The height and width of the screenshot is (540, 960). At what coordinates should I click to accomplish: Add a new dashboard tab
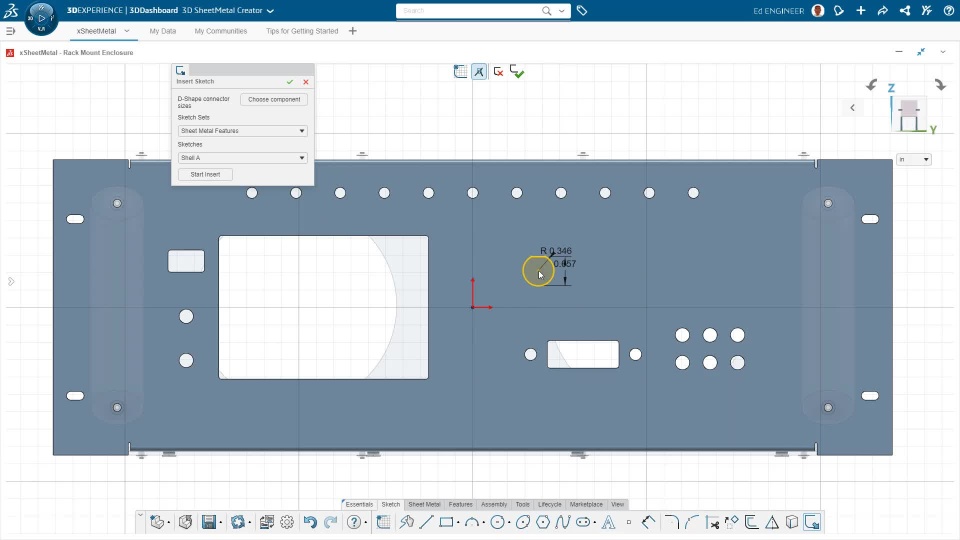click(x=353, y=31)
